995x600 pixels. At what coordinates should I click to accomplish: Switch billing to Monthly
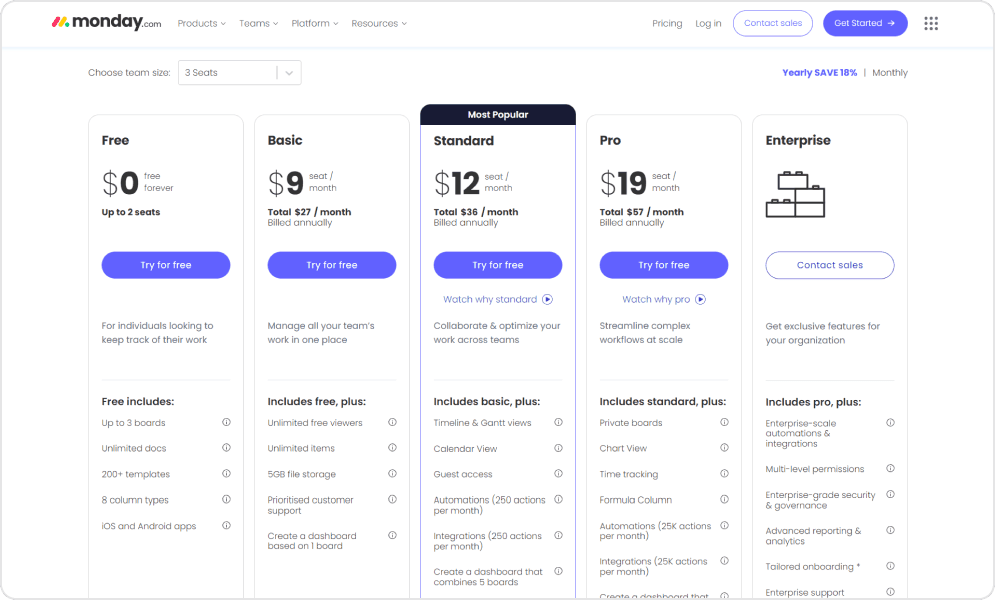pos(890,72)
